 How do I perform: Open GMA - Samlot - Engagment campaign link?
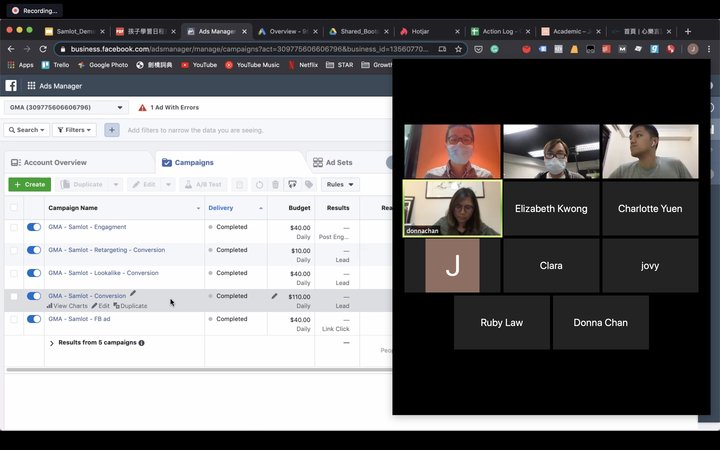tap(87, 227)
